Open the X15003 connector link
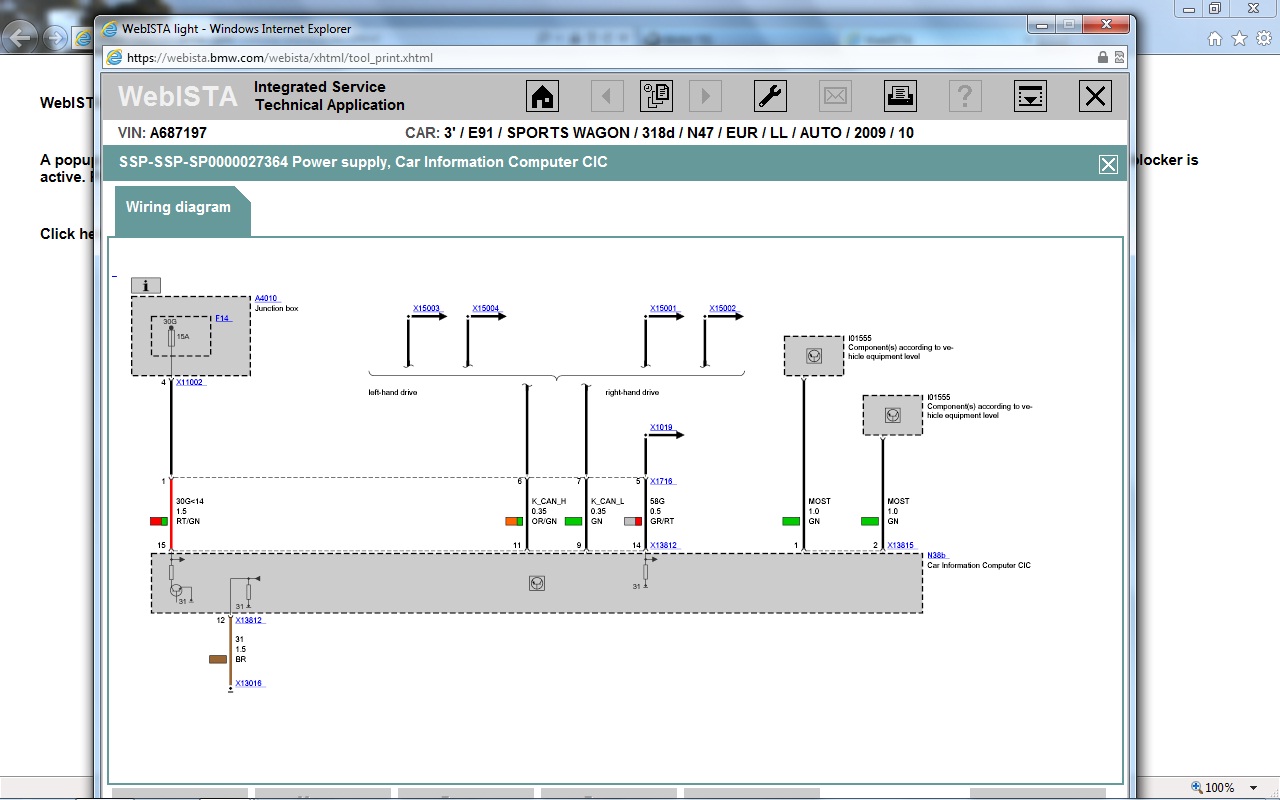 pyautogui.click(x=426, y=308)
